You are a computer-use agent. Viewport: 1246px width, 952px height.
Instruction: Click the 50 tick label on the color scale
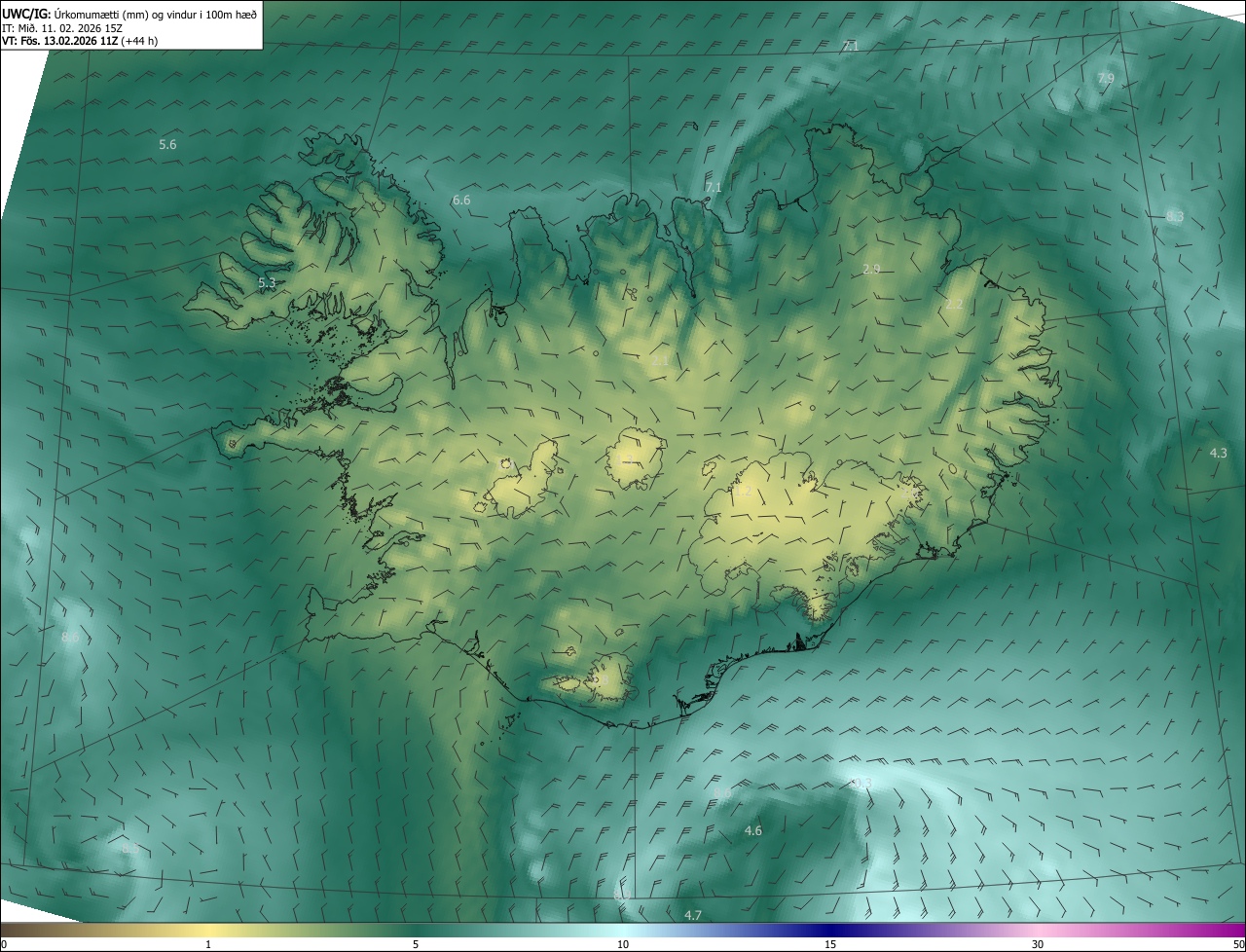(1237, 944)
